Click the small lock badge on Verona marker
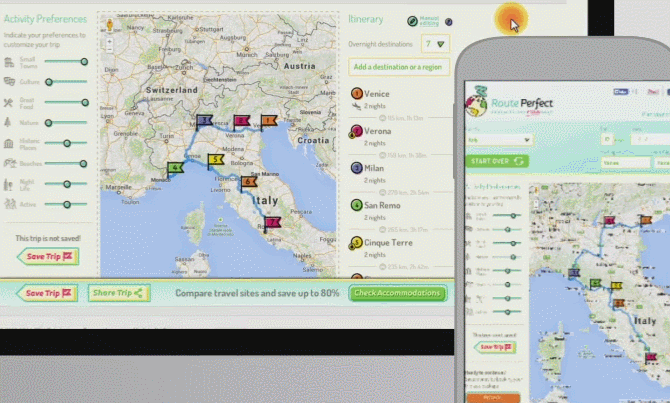 point(352,135)
